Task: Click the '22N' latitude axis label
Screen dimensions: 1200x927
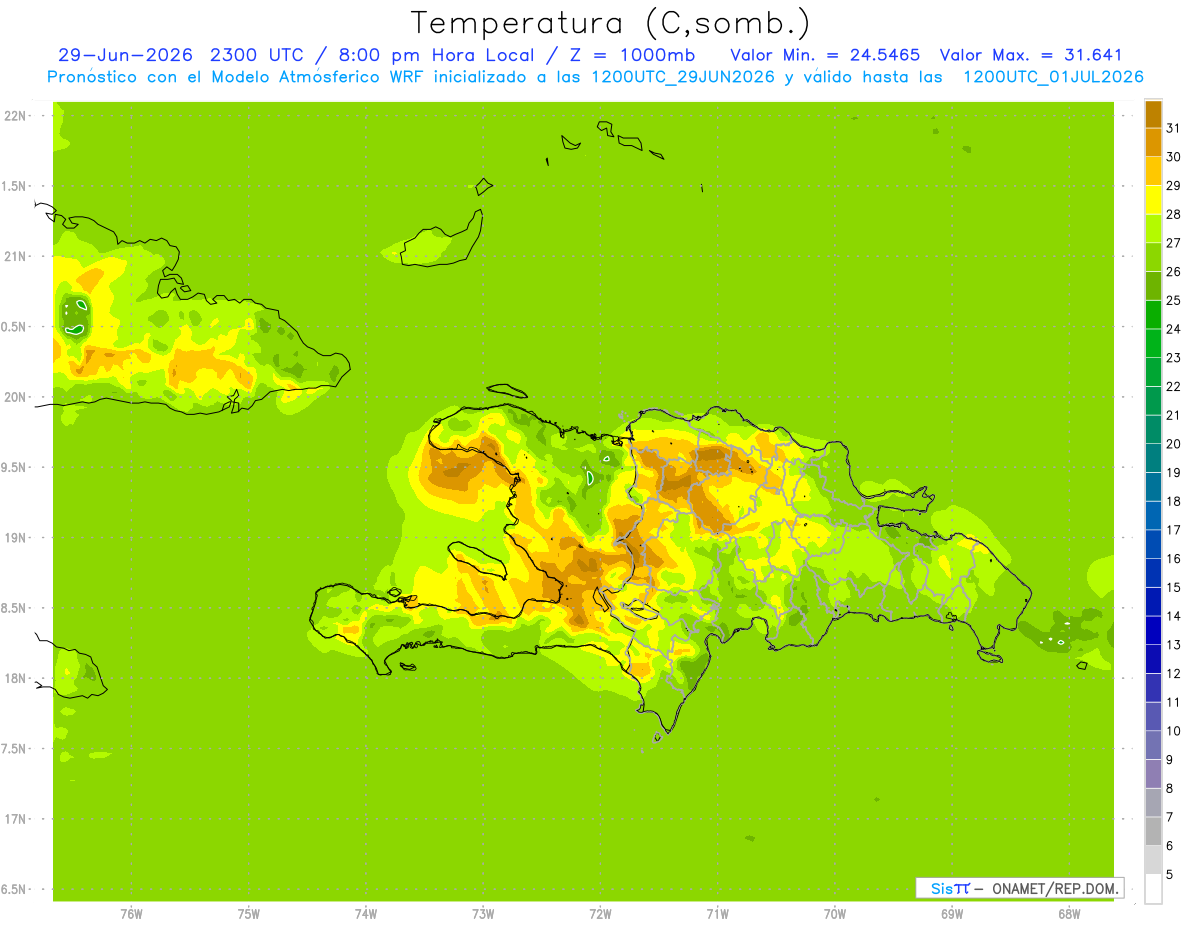Action: tap(15, 116)
